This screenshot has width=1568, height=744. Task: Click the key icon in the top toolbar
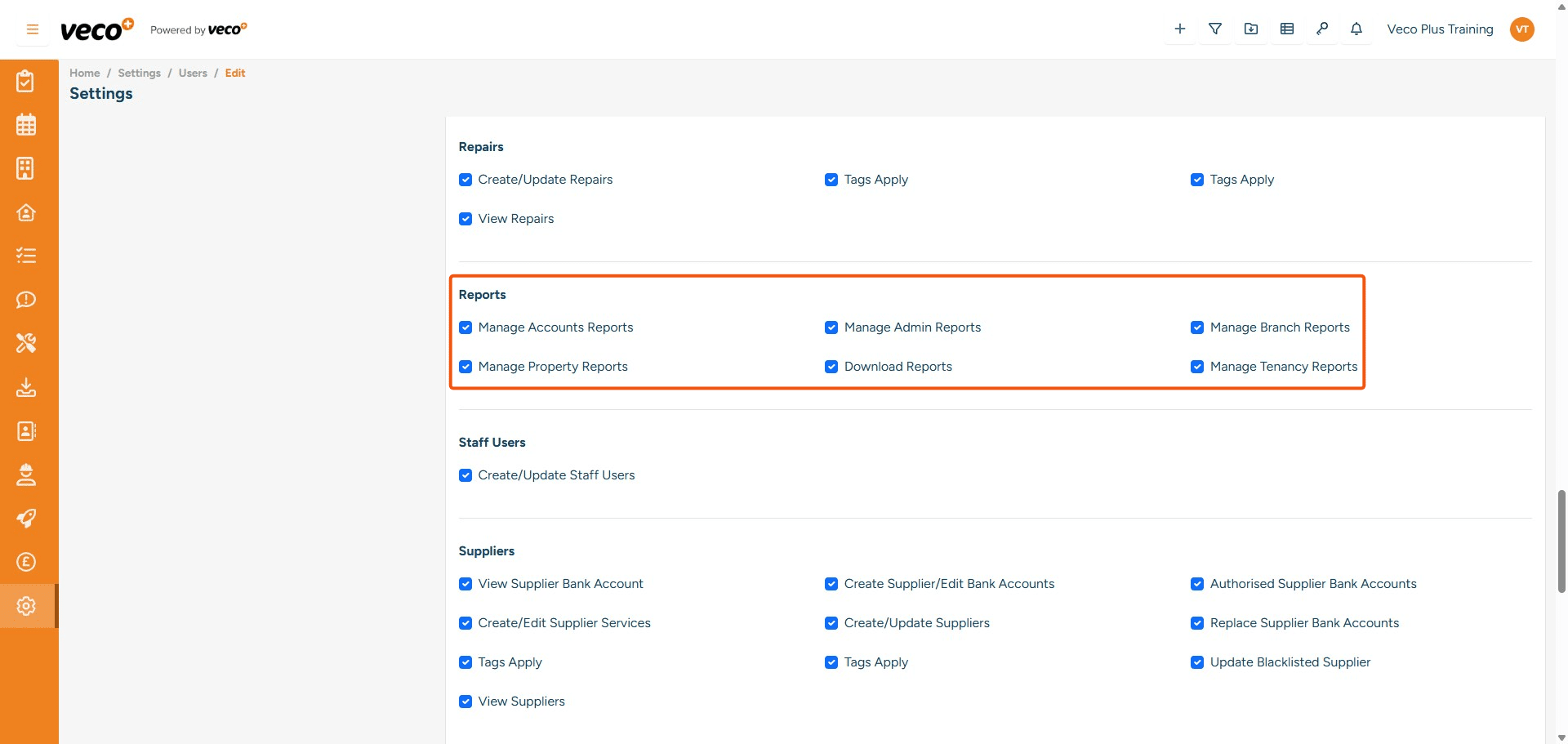(1322, 29)
